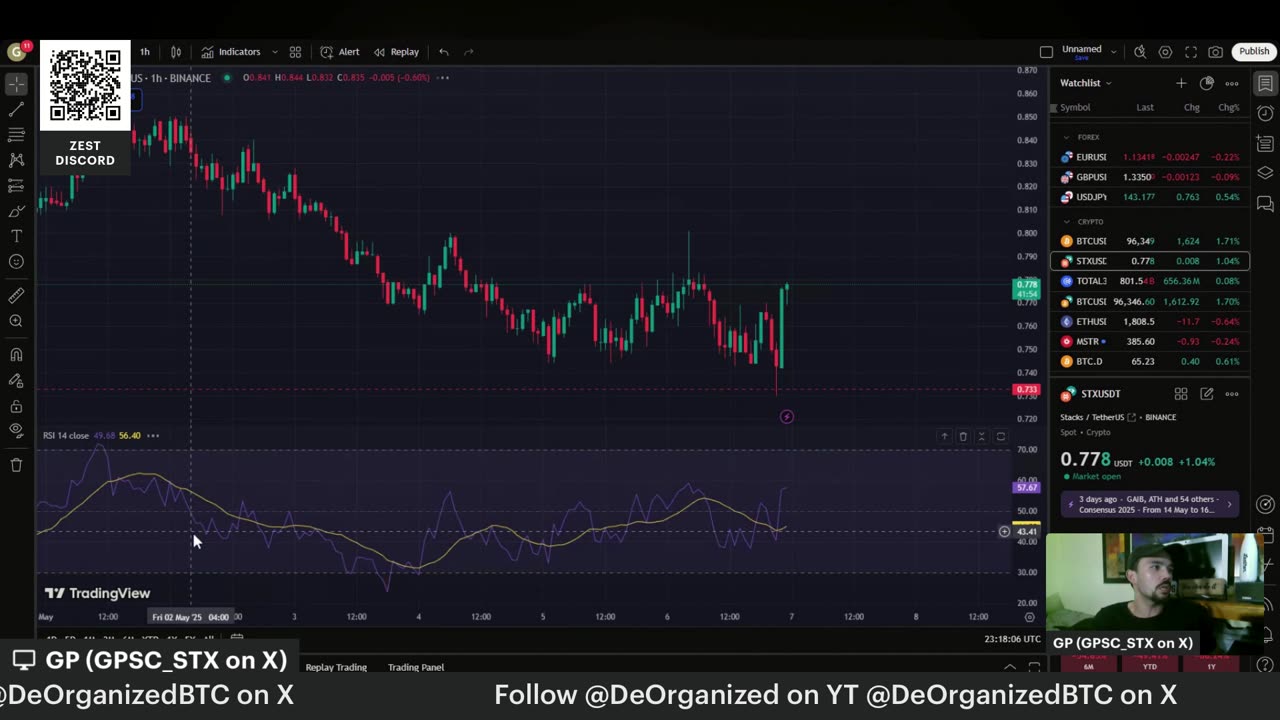Screen dimensions: 1280x720
Task: Open the Trading Panel tab
Action: point(416,667)
